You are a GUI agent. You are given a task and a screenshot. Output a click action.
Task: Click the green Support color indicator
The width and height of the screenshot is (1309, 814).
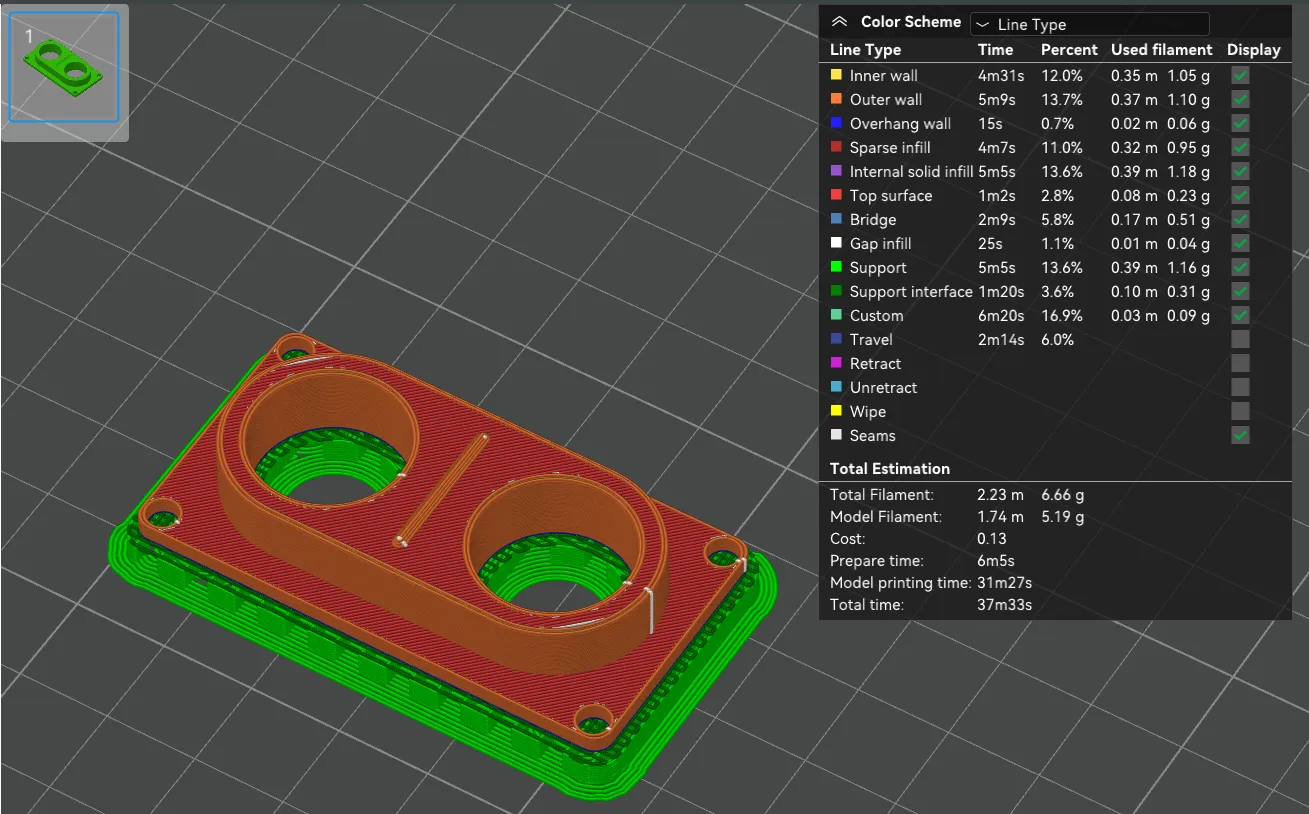[836, 267]
